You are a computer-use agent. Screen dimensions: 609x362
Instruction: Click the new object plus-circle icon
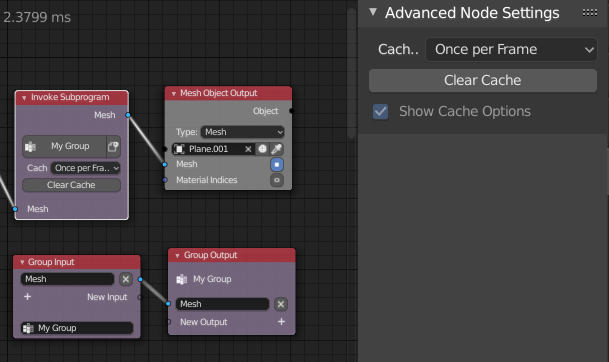(263, 149)
